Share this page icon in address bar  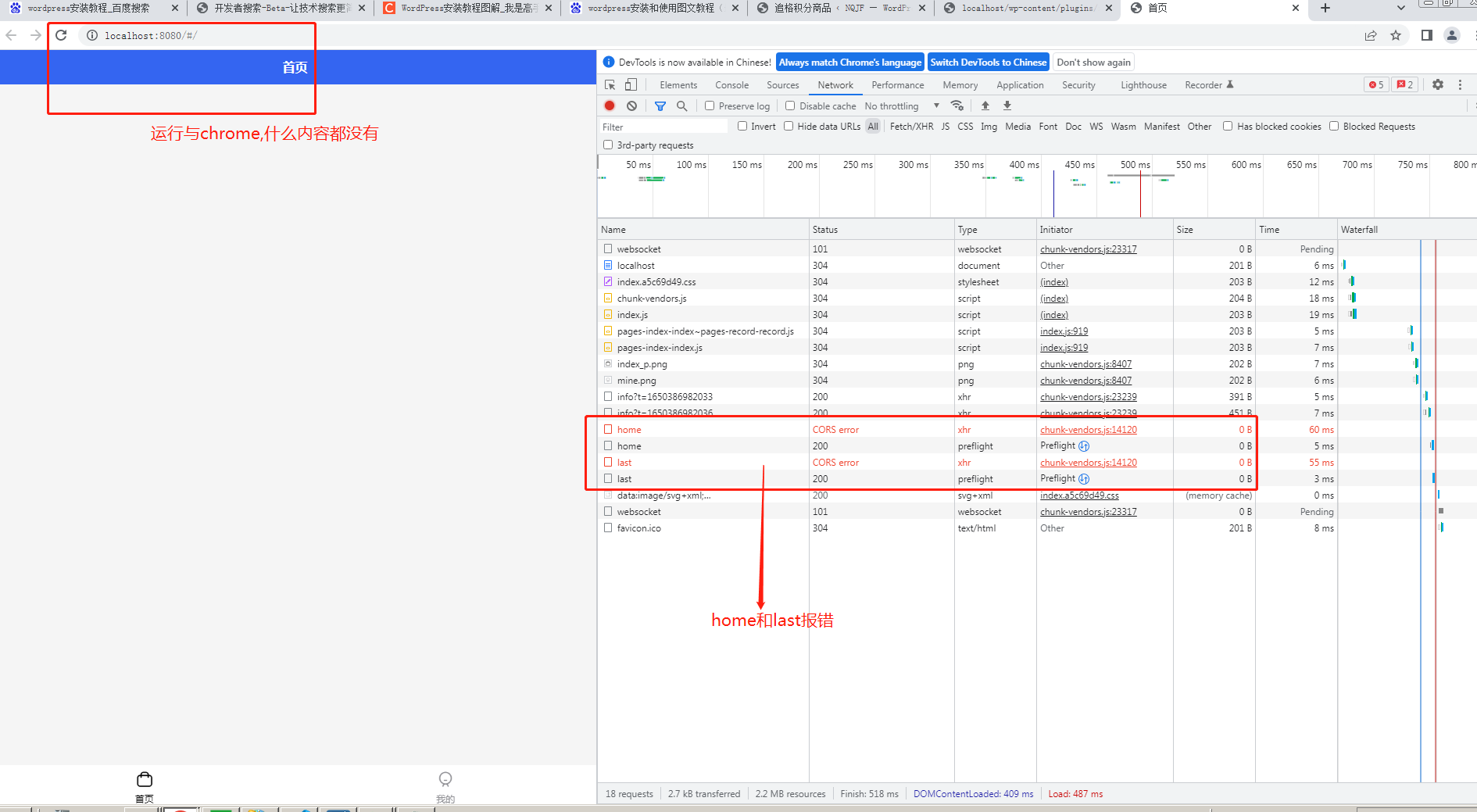[1371, 35]
